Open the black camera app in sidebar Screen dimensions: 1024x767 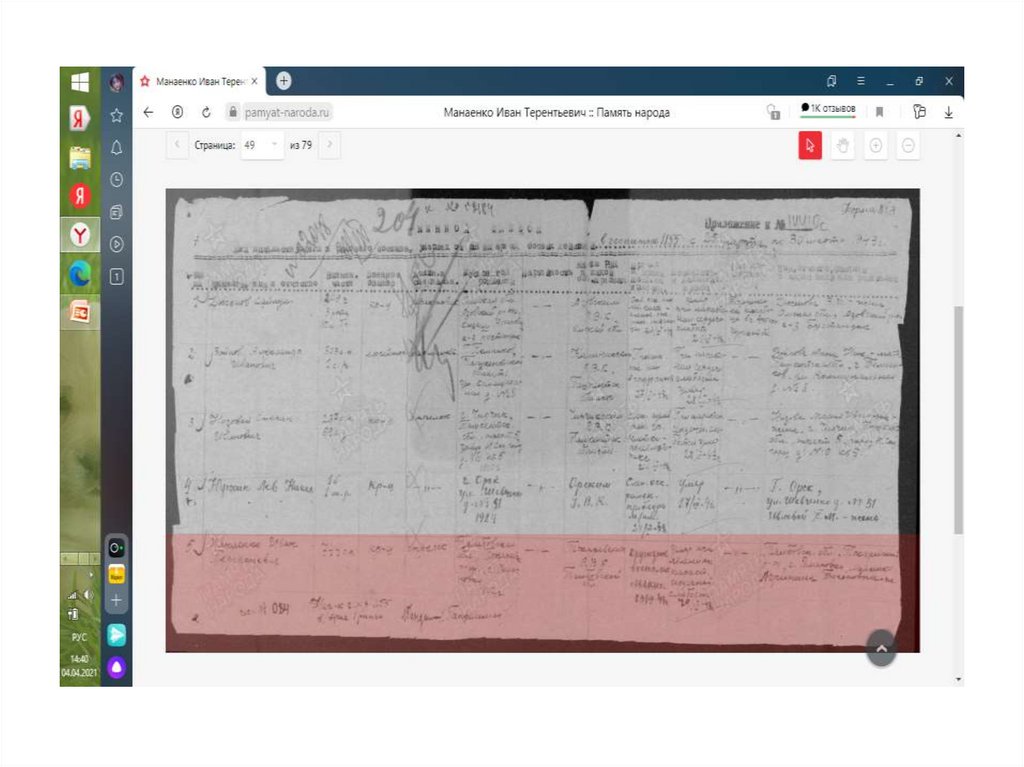116,547
